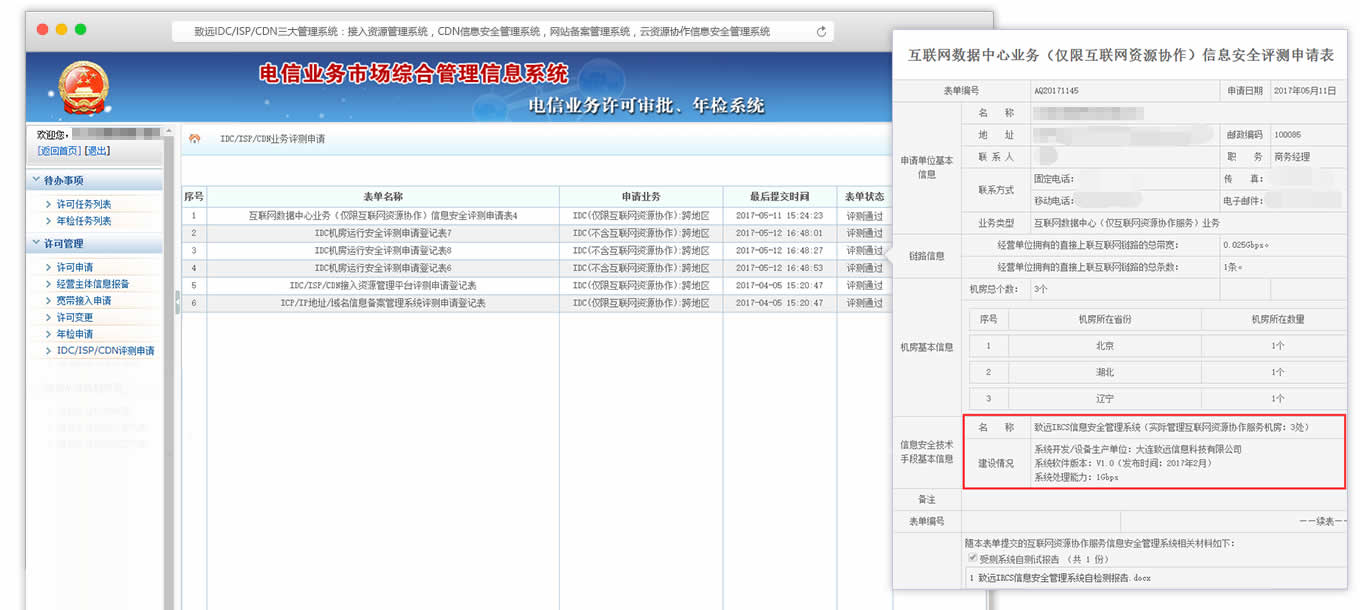Open row 6 ICP/IP地址/域名信息备案 form

382,303
